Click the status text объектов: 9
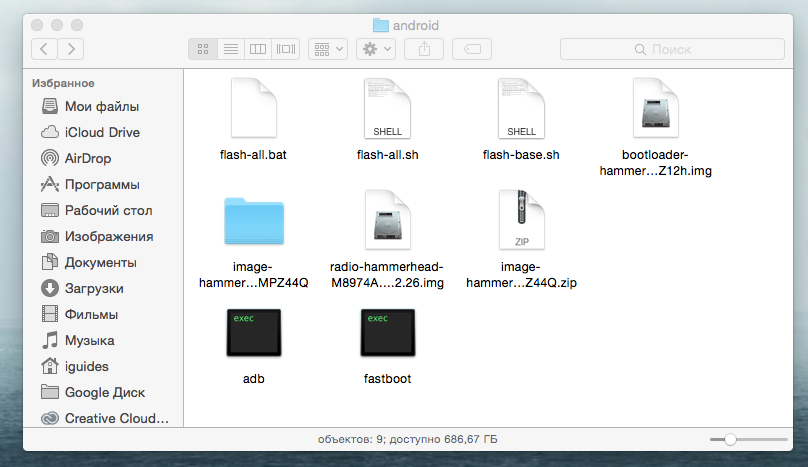 click(x=351, y=440)
